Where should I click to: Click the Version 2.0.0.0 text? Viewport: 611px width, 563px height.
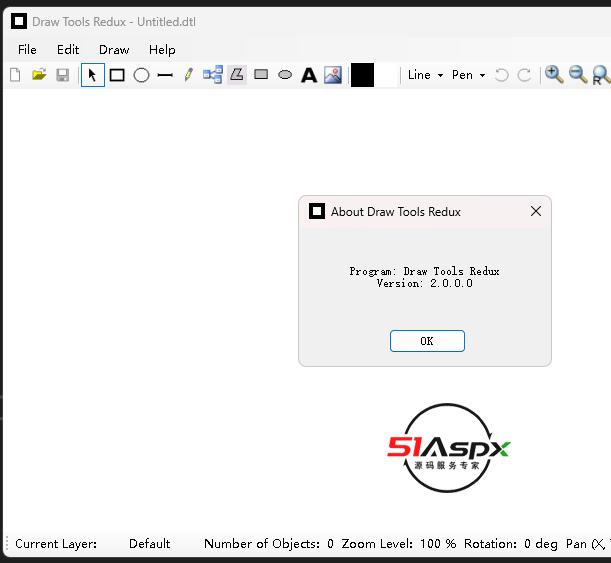[x=424, y=283]
